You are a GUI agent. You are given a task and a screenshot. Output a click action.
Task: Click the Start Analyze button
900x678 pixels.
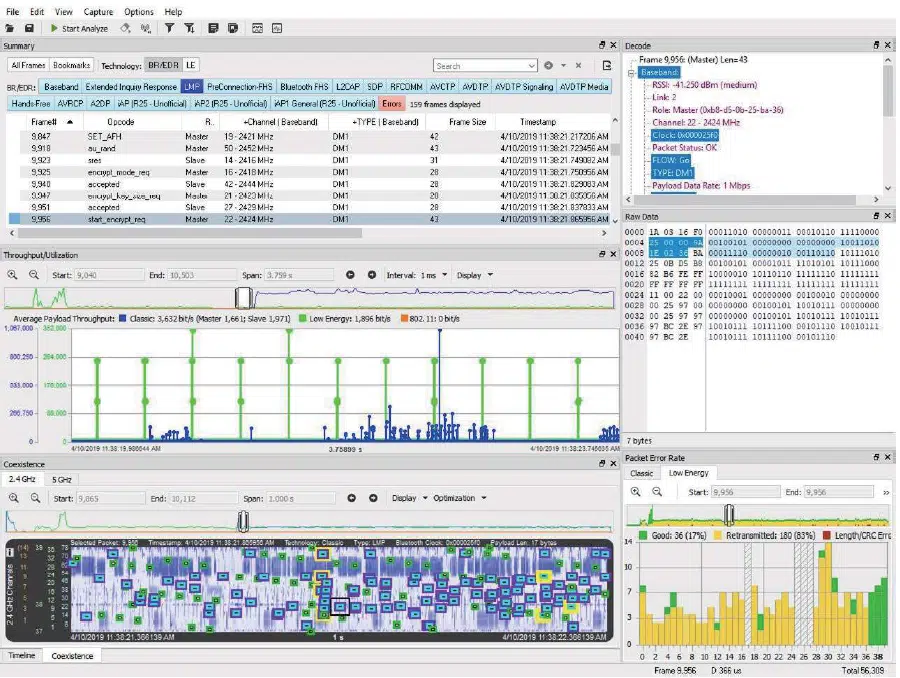(x=79, y=28)
